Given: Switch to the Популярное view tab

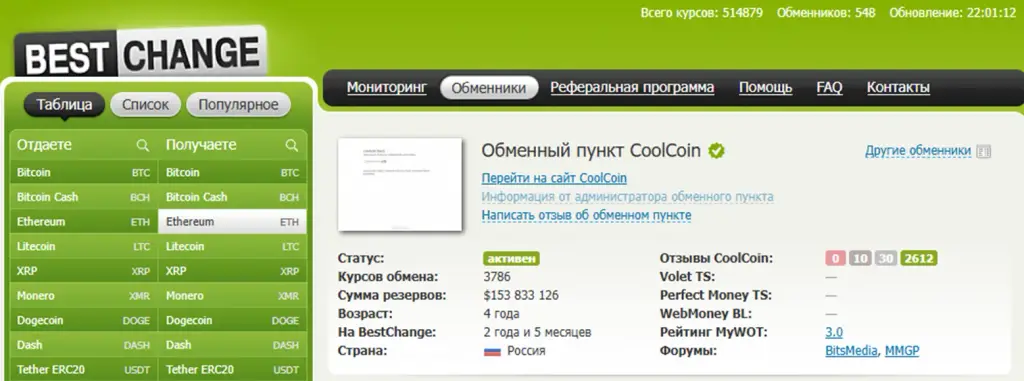Looking at the screenshot, I should click(238, 105).
